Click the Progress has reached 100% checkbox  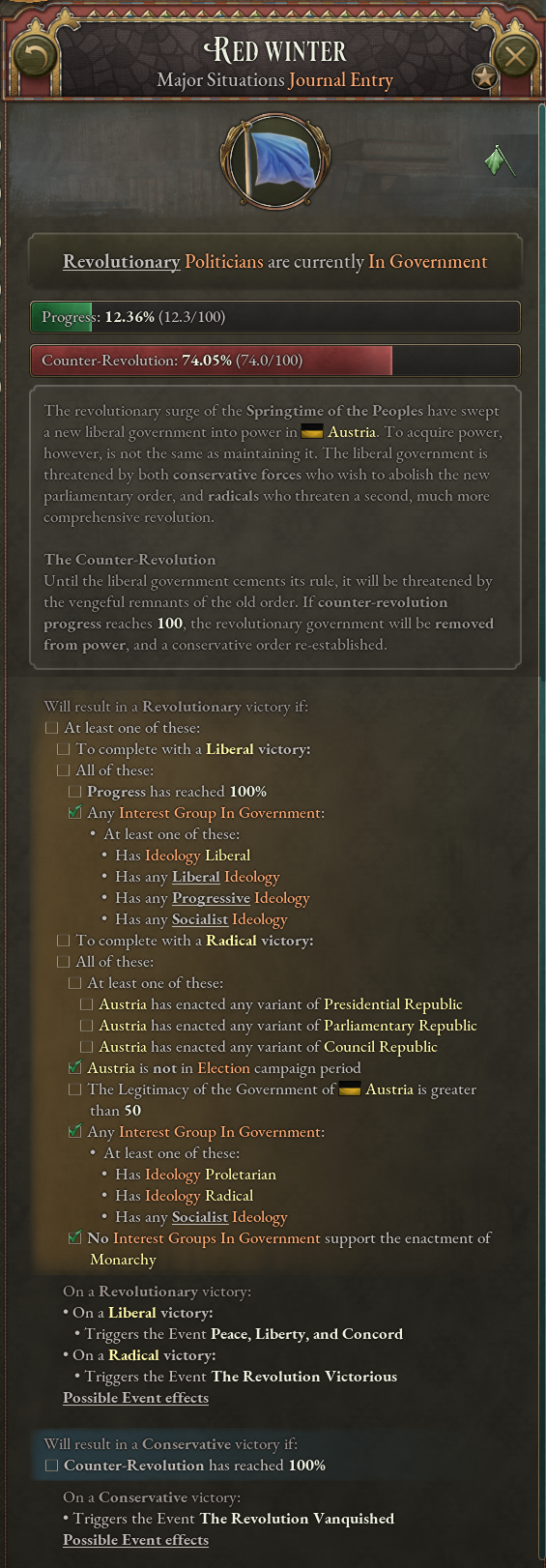point(74,792)
